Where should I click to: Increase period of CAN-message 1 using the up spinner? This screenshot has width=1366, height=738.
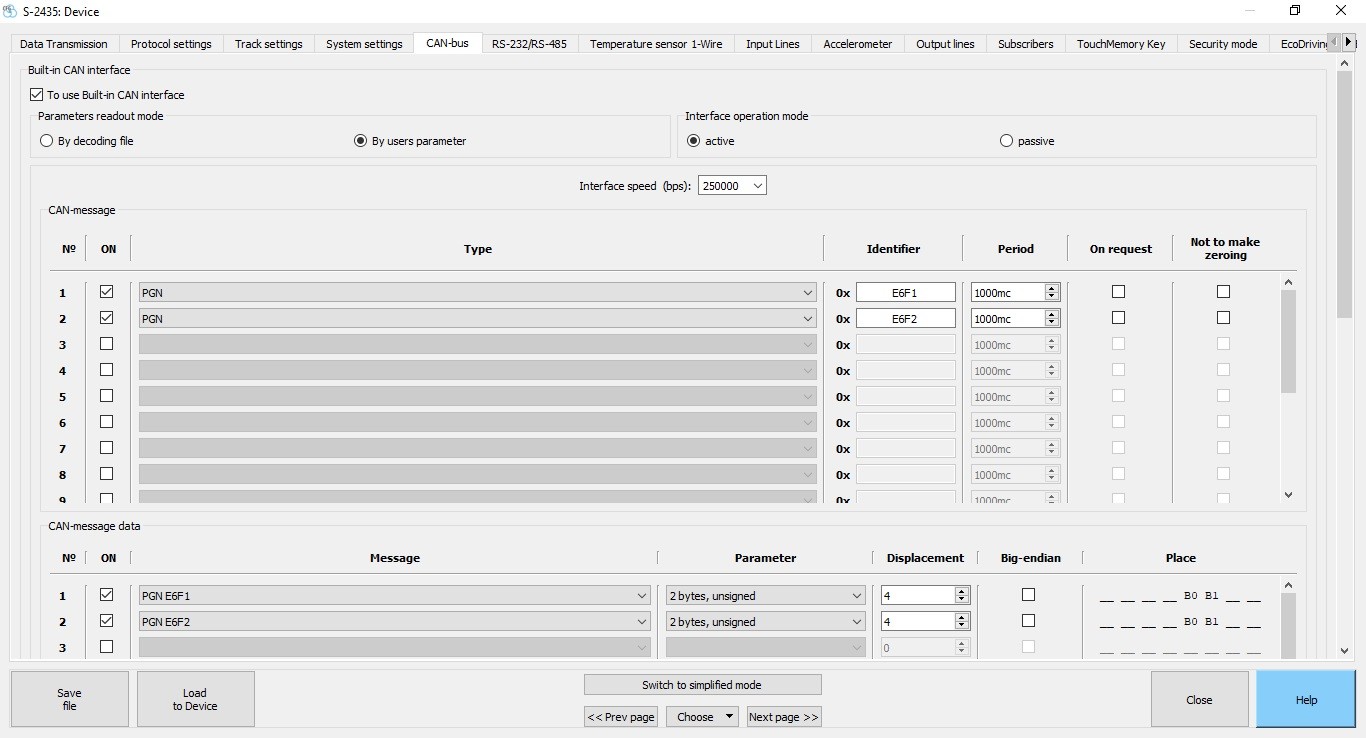(x=1051, y=289)
